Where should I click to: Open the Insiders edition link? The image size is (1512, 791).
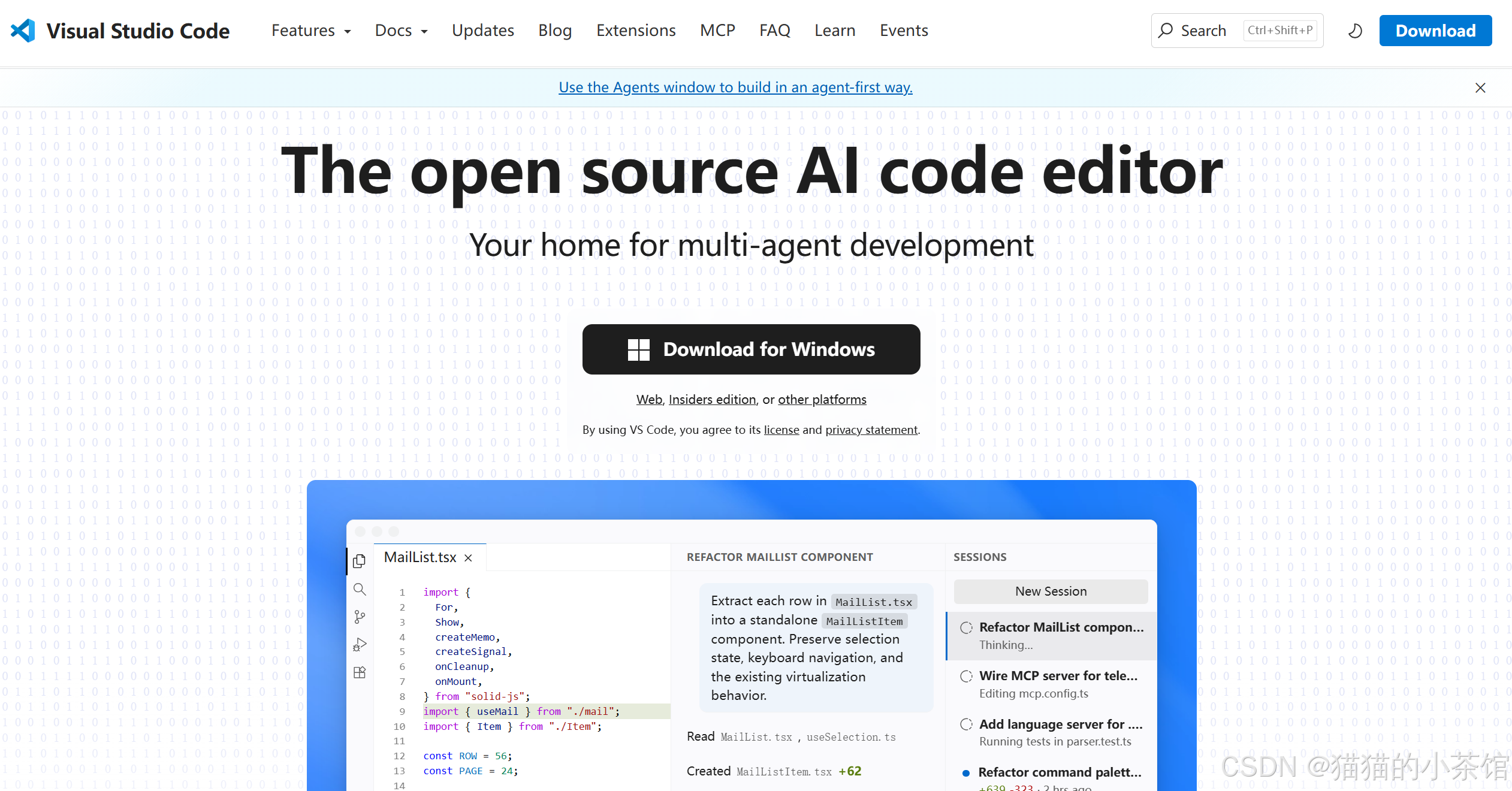pos(712,400)
